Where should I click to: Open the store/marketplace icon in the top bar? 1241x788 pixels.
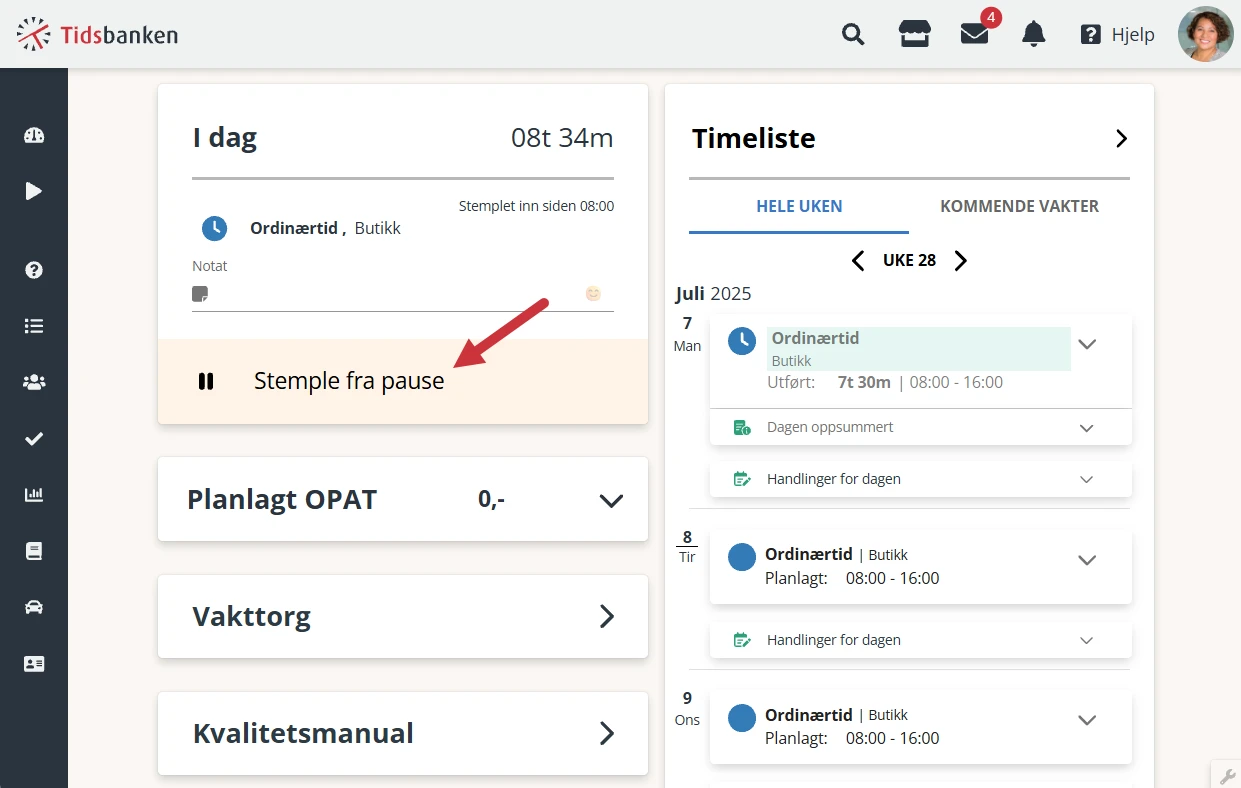tap(914, 35)
